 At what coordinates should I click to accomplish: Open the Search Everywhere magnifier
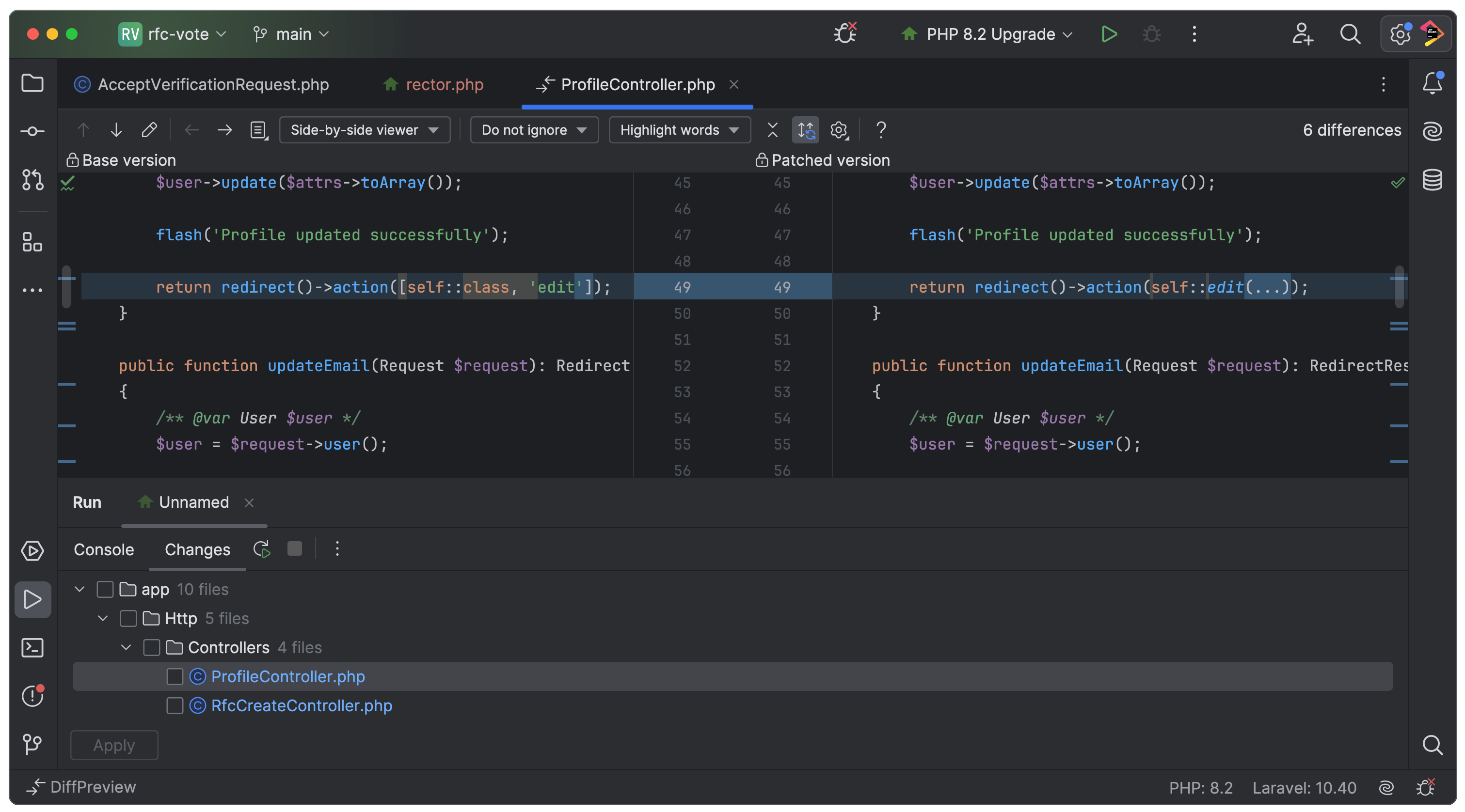click(x=1351, y=34)
